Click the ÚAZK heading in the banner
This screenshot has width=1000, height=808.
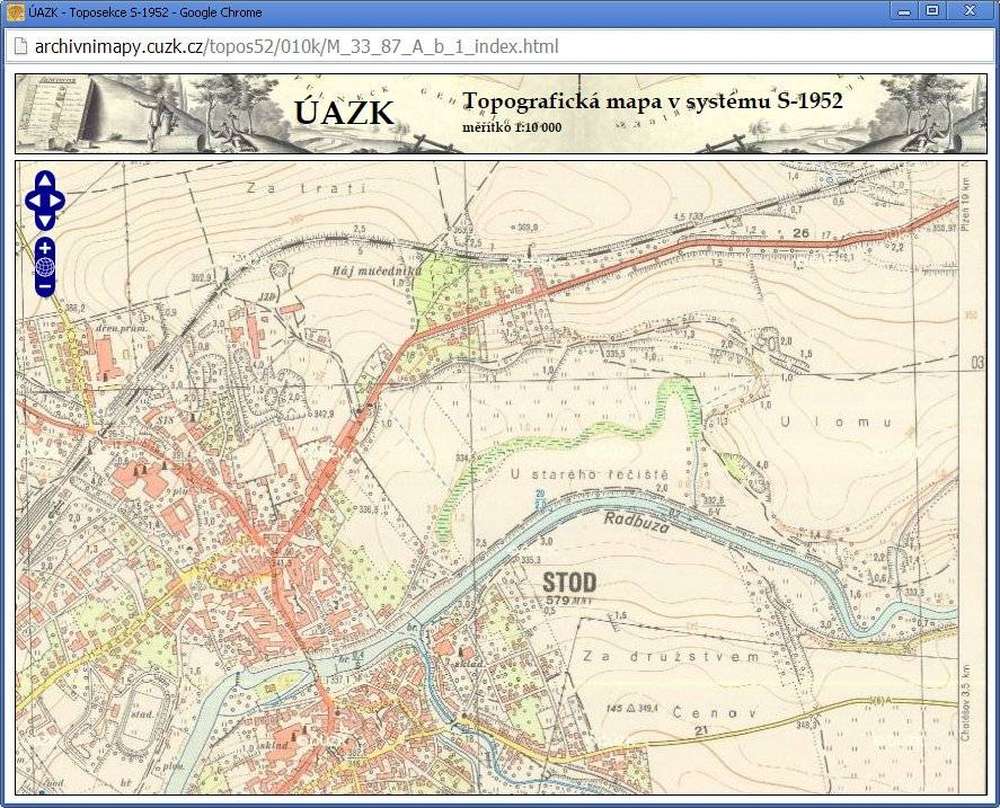(x=344, y=113)
